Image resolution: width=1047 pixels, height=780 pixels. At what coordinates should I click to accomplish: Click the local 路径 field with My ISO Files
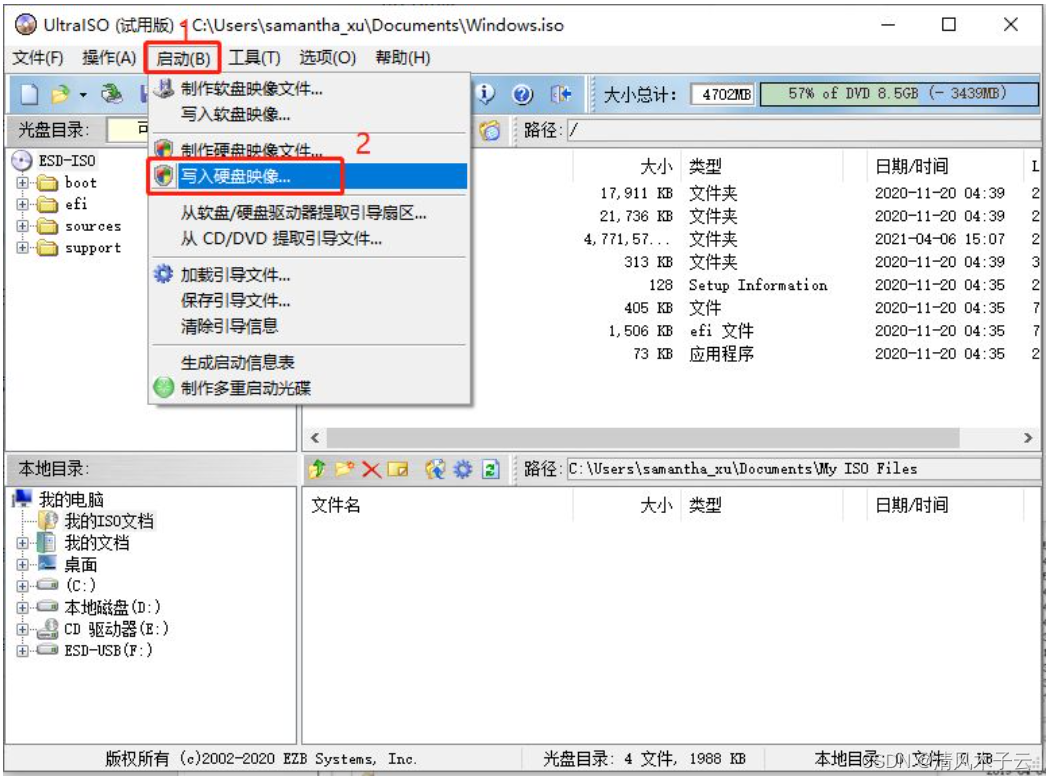click(804, 469)
